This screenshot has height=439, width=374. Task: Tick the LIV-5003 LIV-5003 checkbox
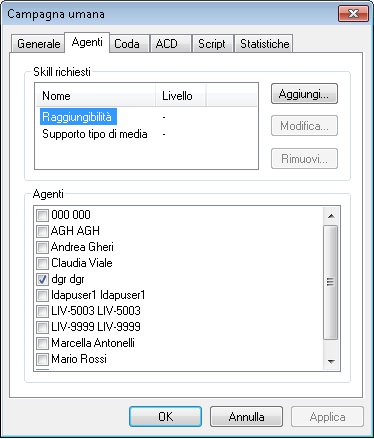[x=42, y=311]
